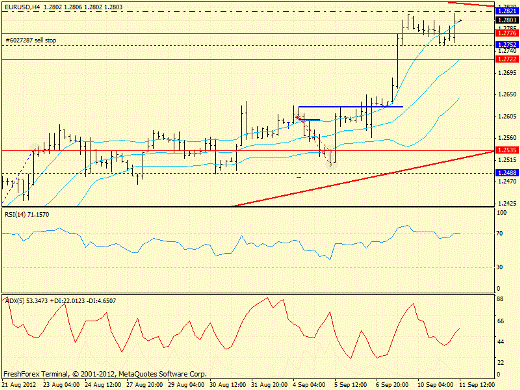The height and width of the screenshot is (390, 520).
Task: Click the ADX scale value 44
Action: click(500, 342)
